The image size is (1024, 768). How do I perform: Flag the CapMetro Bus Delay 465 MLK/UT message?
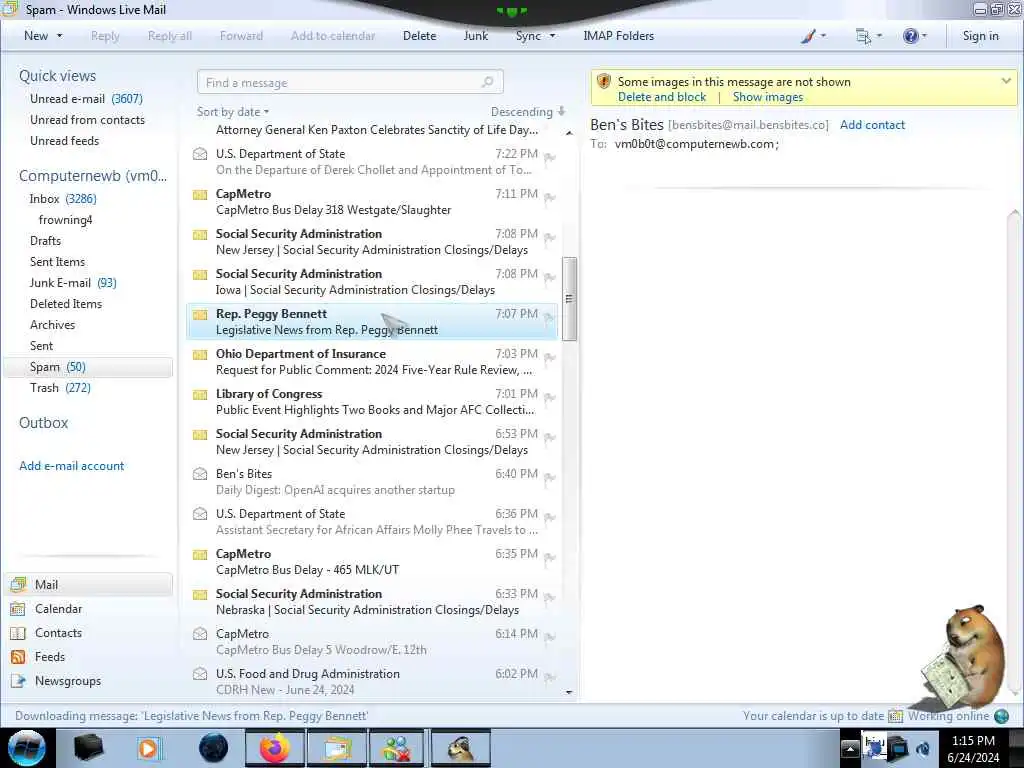550,558
